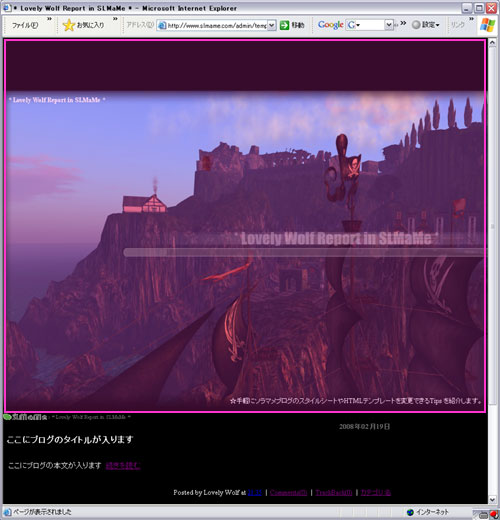Image resolution: width=500 pixels, height=520 pixels.
Task: Click the body text ここにブログの本文が入ります
Action: [x=54, y=466]
